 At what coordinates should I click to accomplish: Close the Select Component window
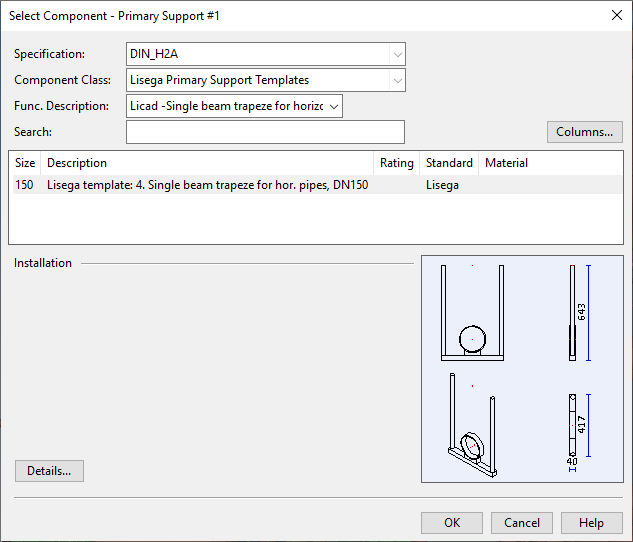[x=615, y=16]
